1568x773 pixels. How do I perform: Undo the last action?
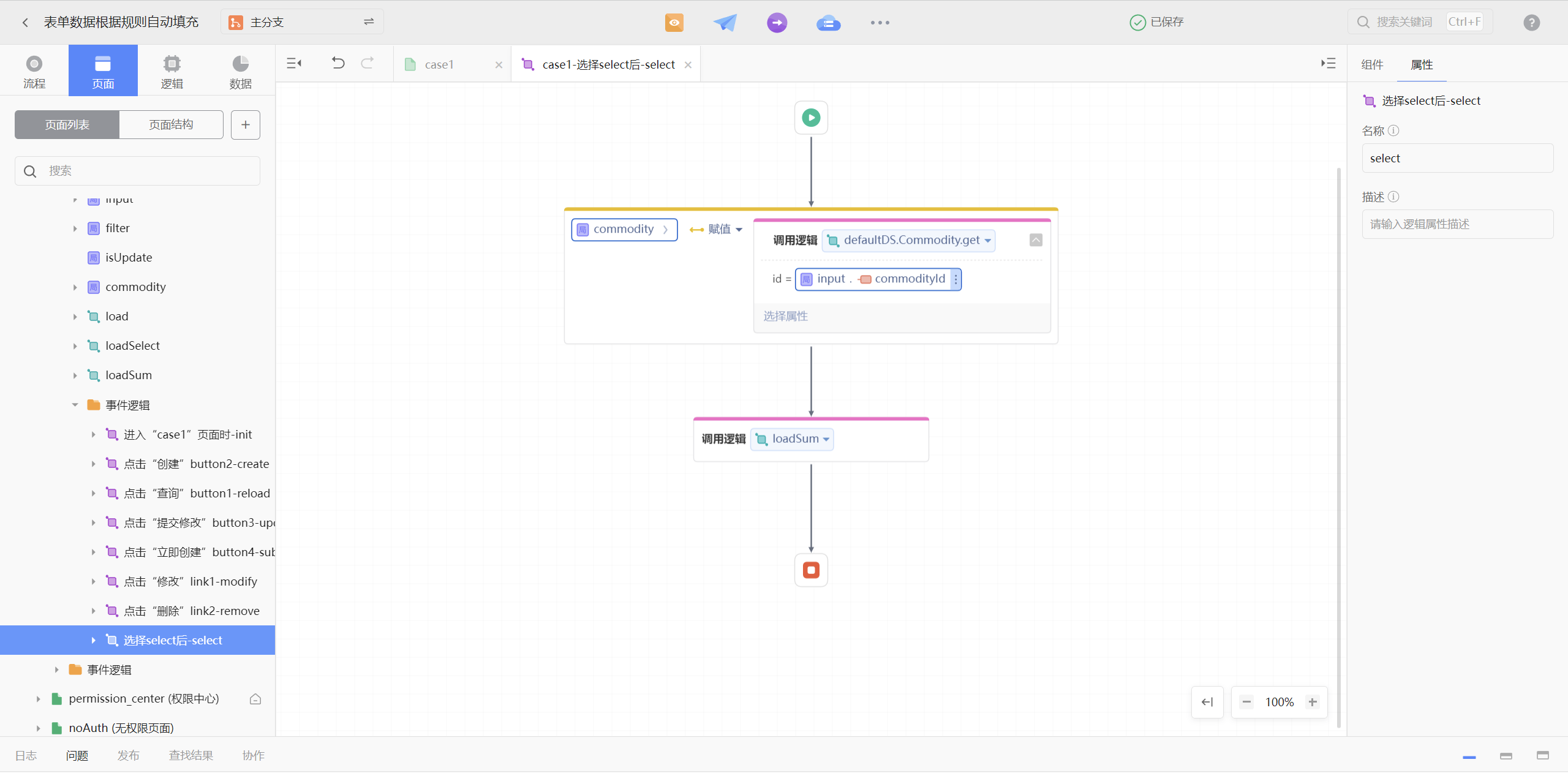338,63
